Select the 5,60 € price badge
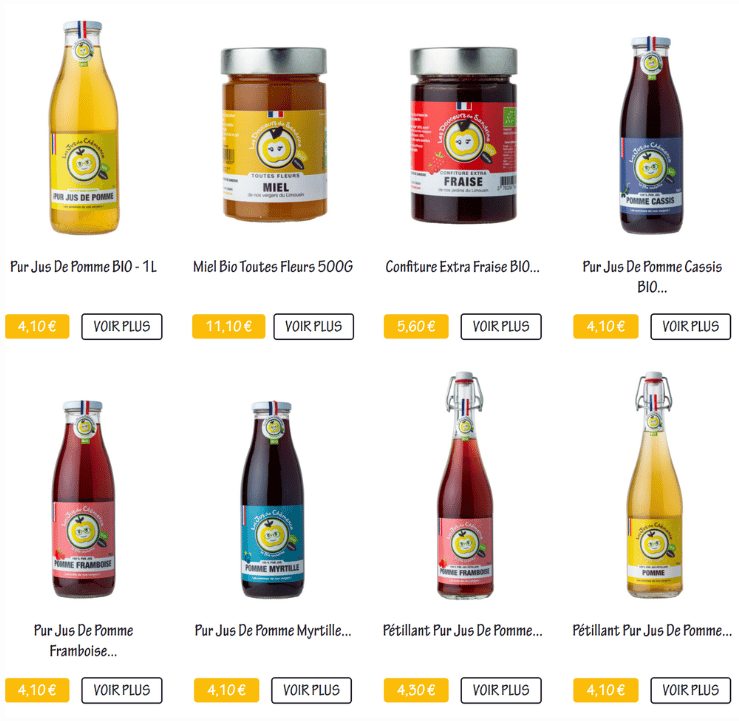 [x=416, y=327]
